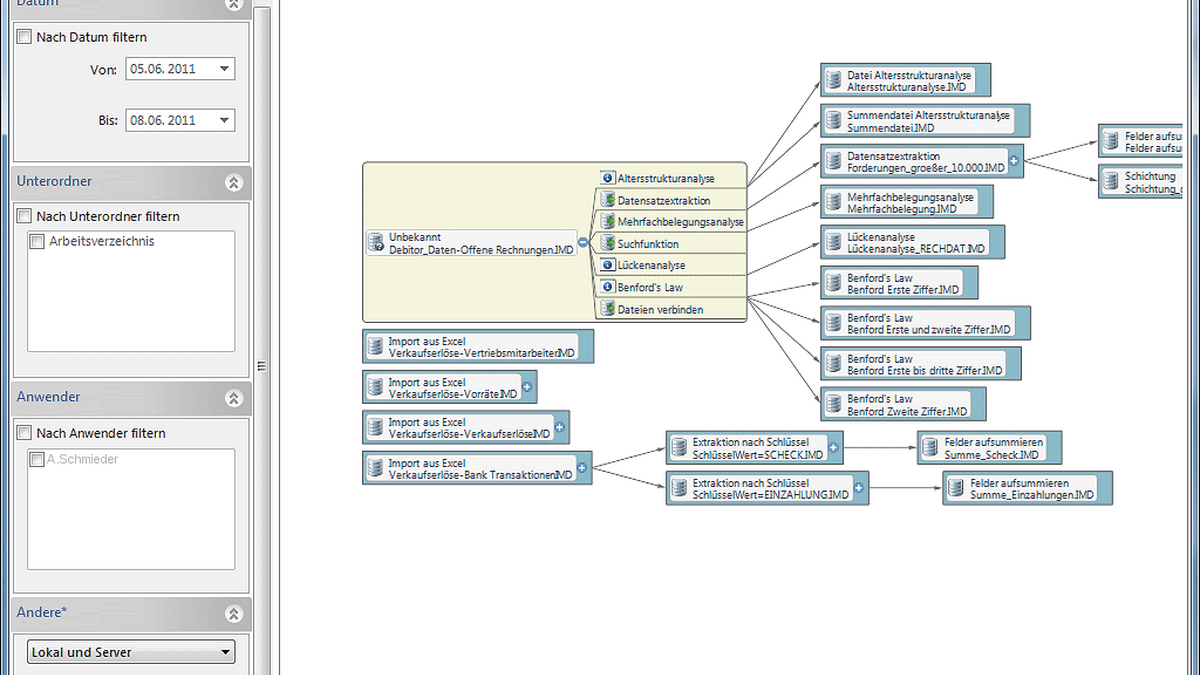Click the Suchfunktion task icon
Screen dimensions: 1200x675
click(x=607, y=243)
